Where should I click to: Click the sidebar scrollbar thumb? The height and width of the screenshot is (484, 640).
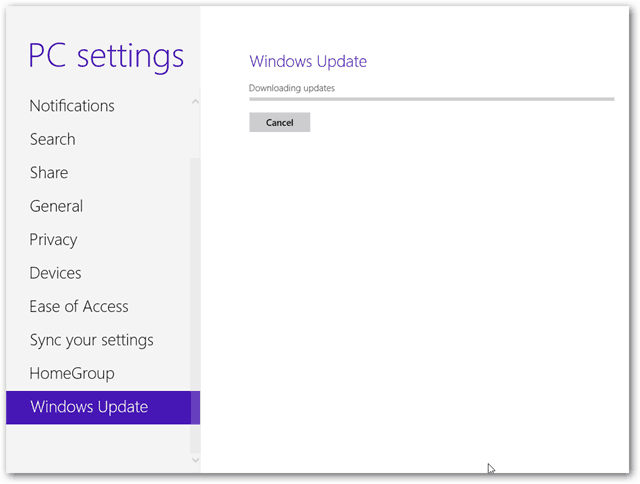(195, 306)
